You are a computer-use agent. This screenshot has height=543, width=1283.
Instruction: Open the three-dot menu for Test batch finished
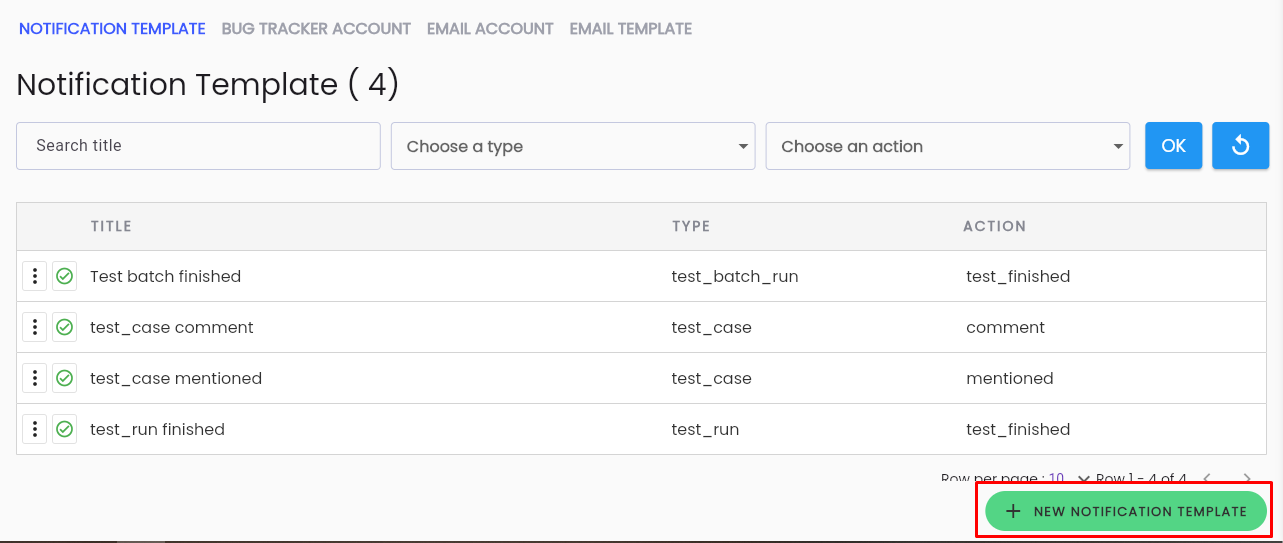click(x=35, y=276)
